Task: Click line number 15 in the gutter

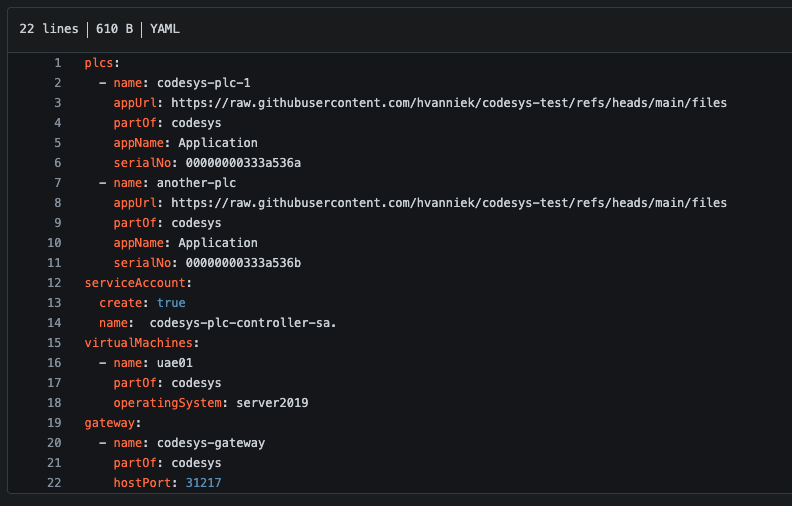Action: coord(54,343)
